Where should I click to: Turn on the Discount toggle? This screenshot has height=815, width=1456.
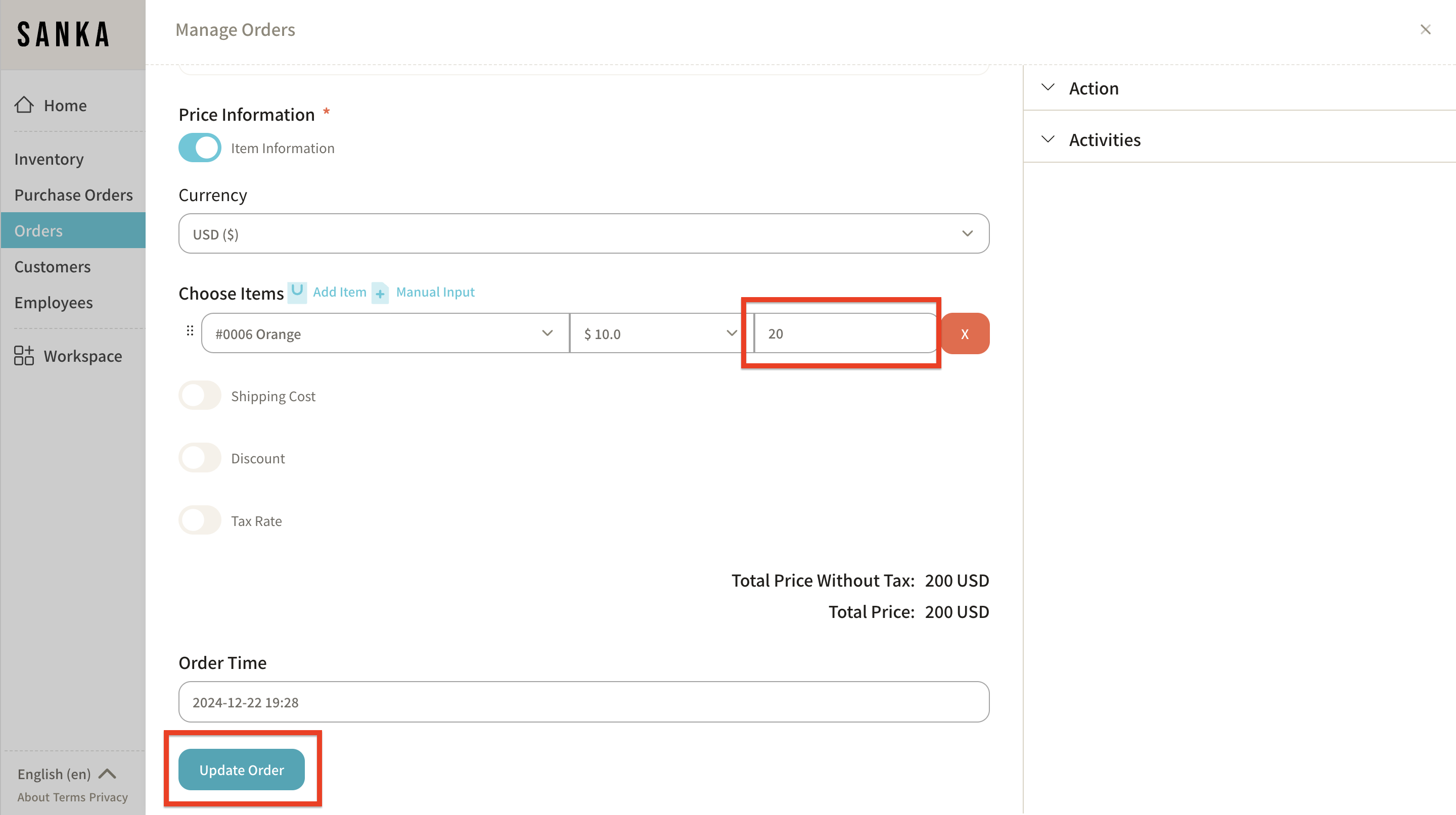[200, 458]
